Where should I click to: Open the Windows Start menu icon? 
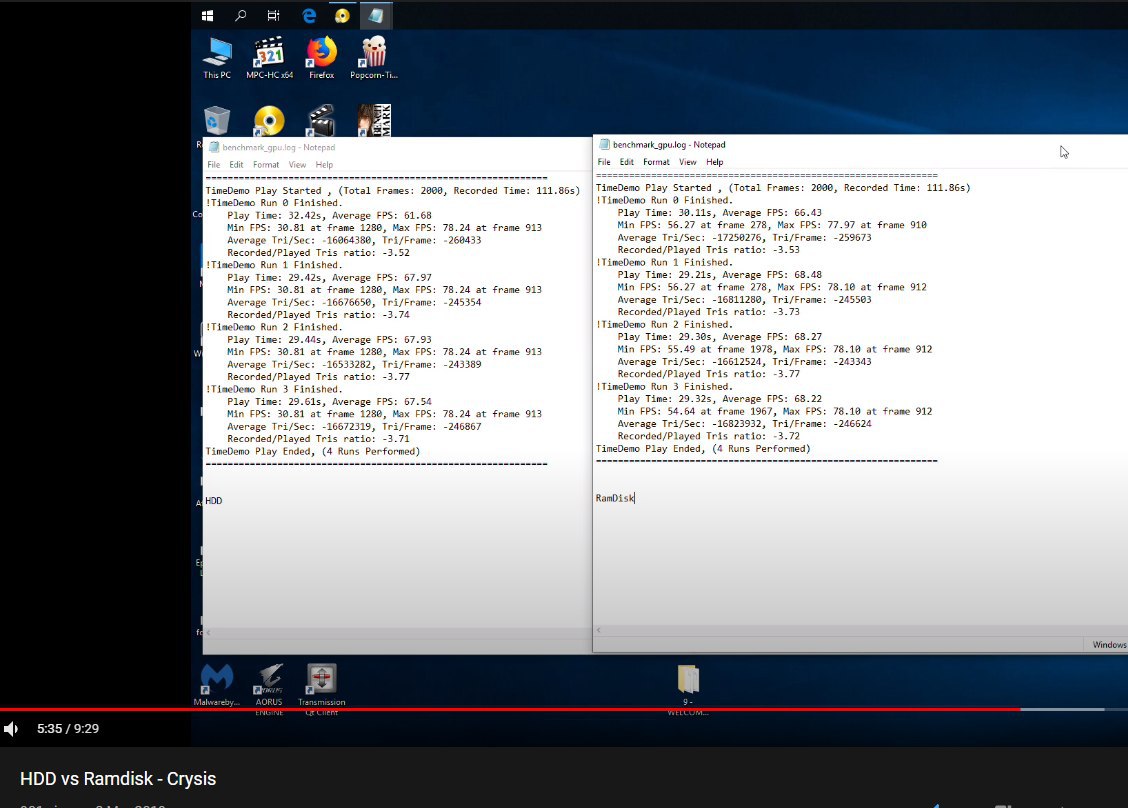click(207, 15)
